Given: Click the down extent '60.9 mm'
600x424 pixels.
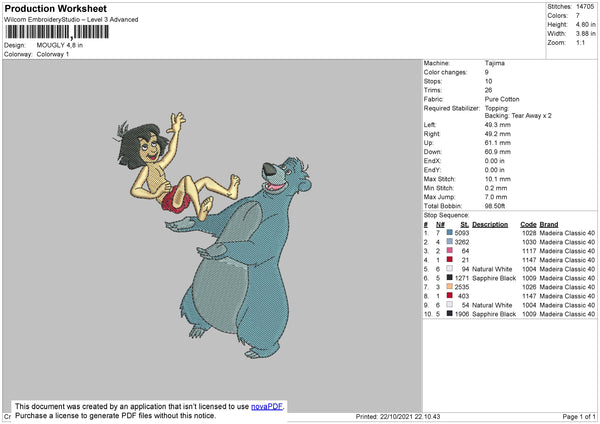Looking at the screenshot, I should click(497, 152).
